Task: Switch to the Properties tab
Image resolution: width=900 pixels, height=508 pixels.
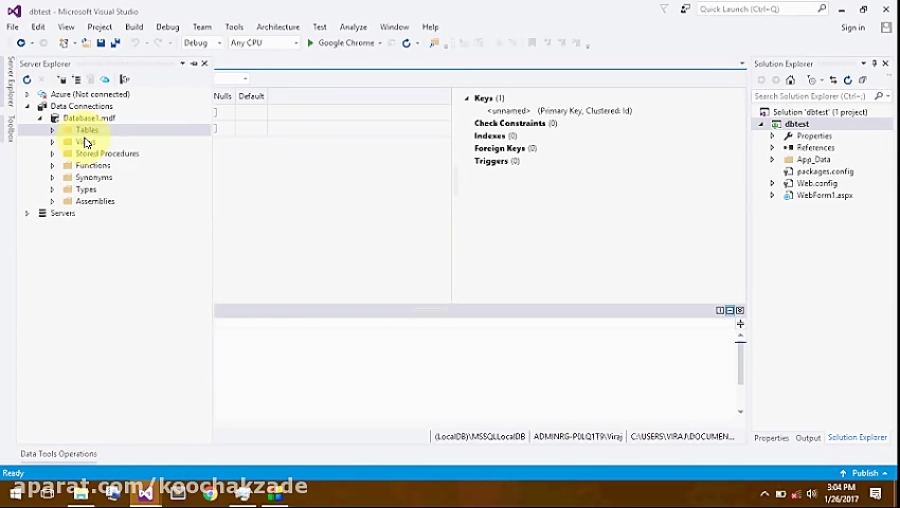Action: point(771,438)
